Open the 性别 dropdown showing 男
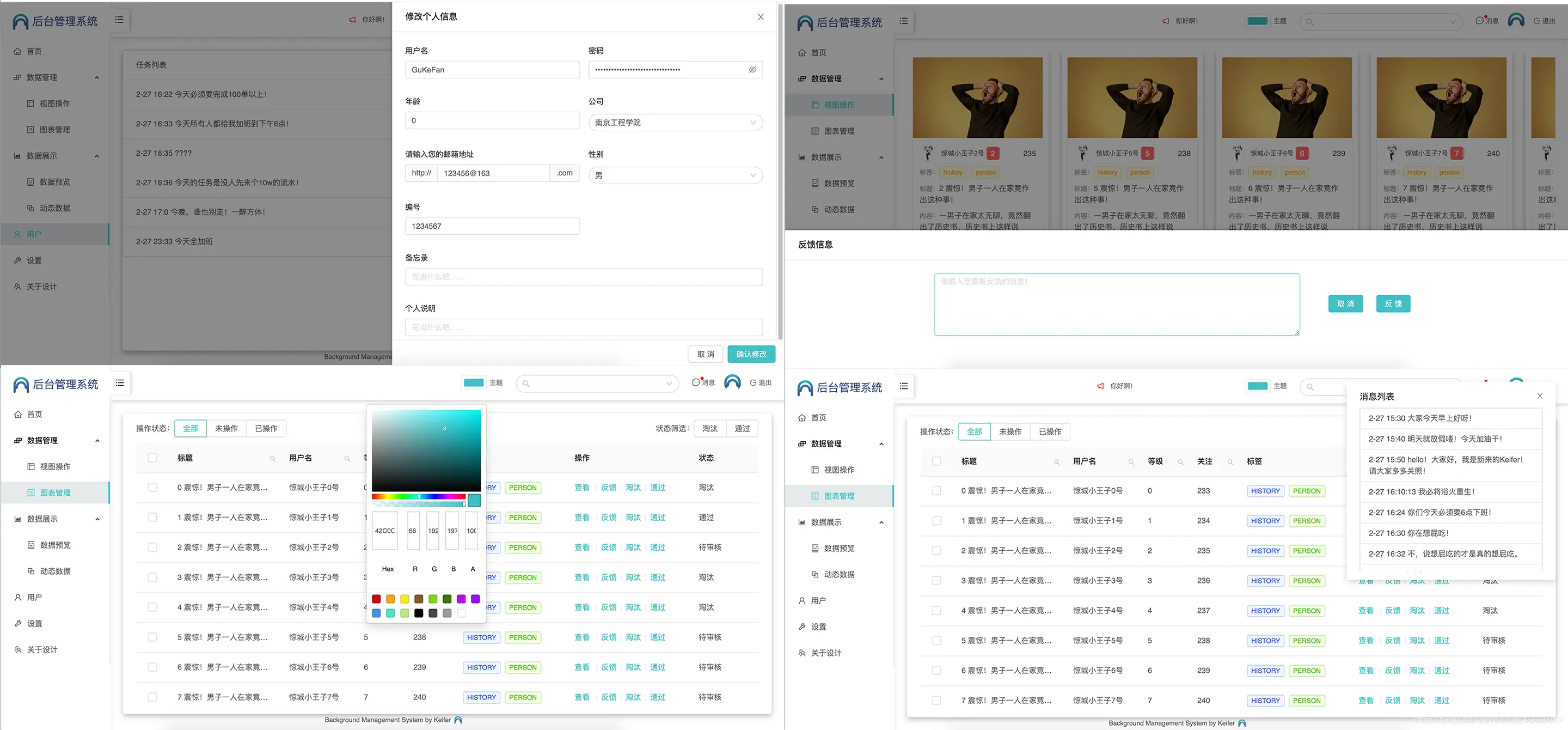This screenshot has height=730, width=1568. (x=675, y=175)
